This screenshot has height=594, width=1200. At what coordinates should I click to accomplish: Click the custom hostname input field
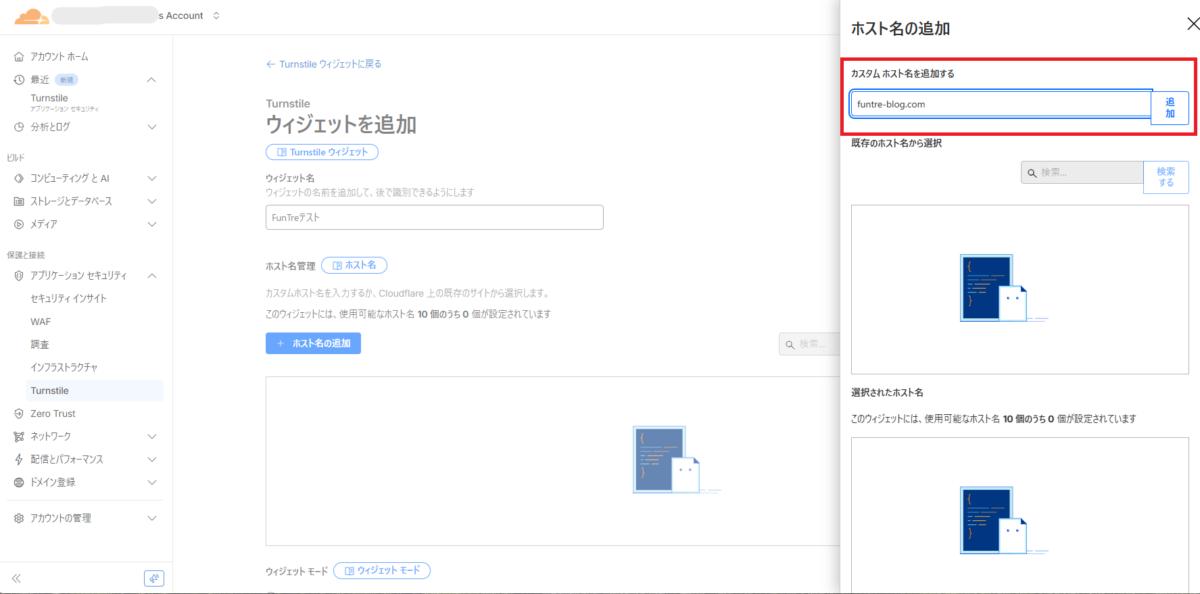click(x=1000, y=104)
